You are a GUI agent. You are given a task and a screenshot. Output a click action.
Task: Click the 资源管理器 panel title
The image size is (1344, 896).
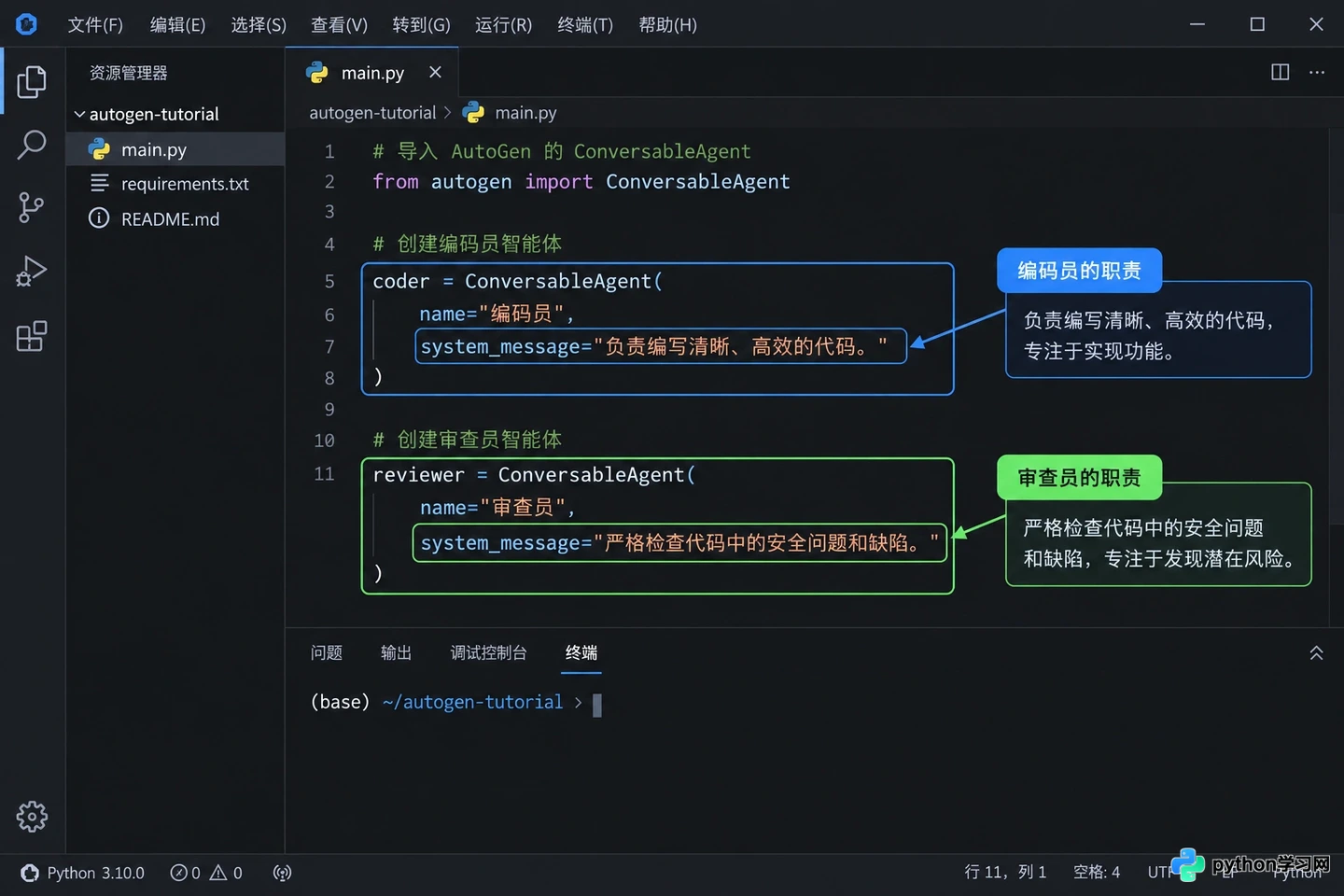[x=128, y=73]
